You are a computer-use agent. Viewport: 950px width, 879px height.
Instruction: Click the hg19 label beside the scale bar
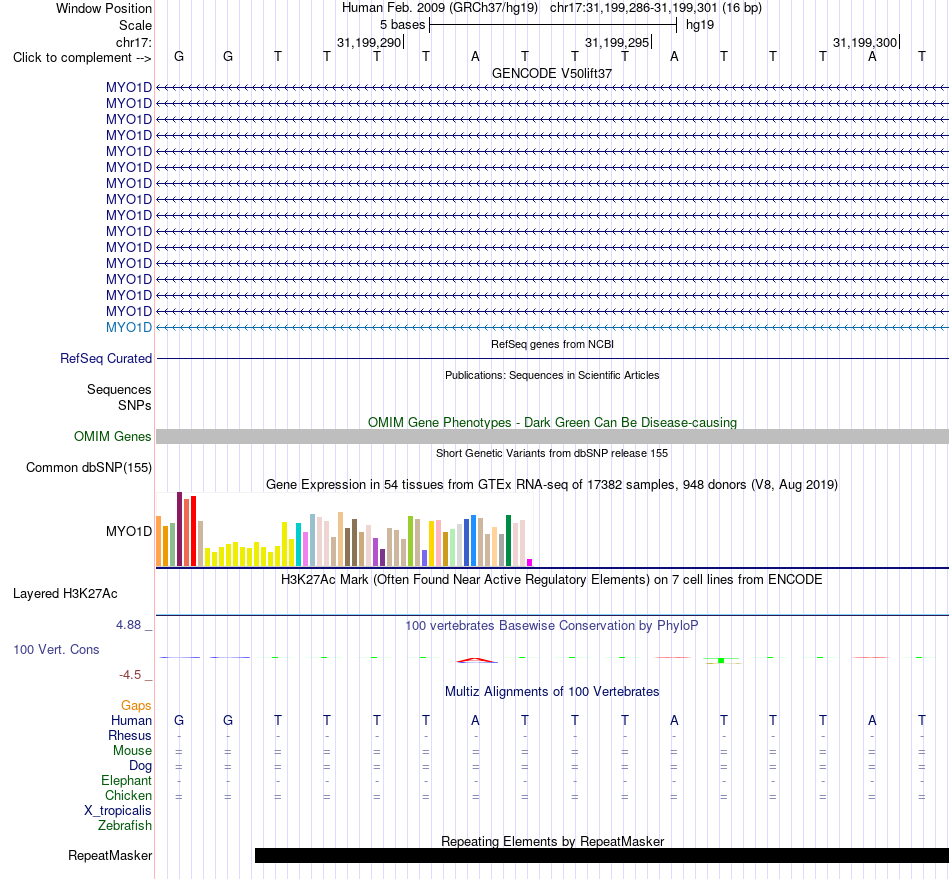point(700,25)
